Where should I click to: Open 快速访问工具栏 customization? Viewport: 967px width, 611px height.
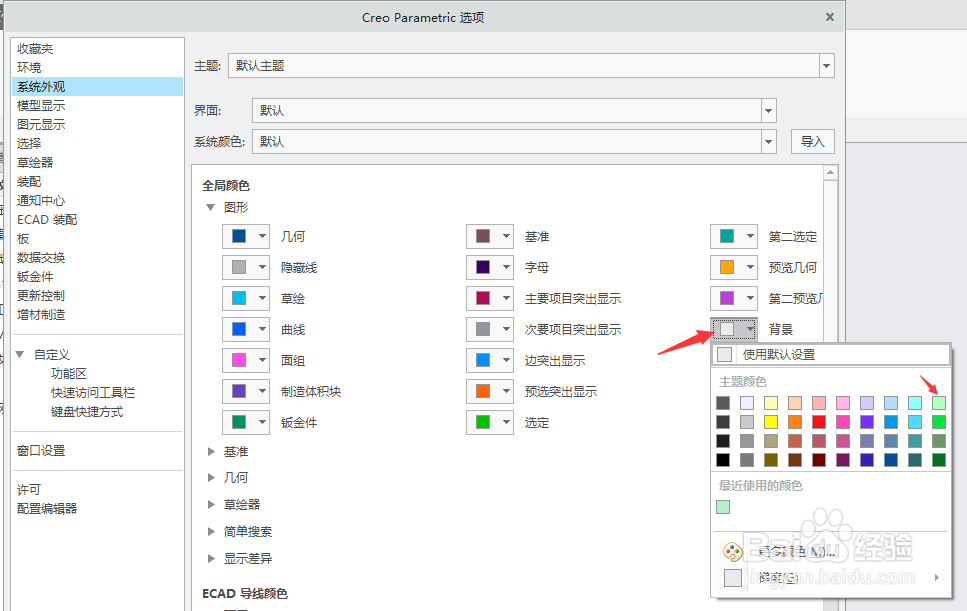tap(93, 393)
